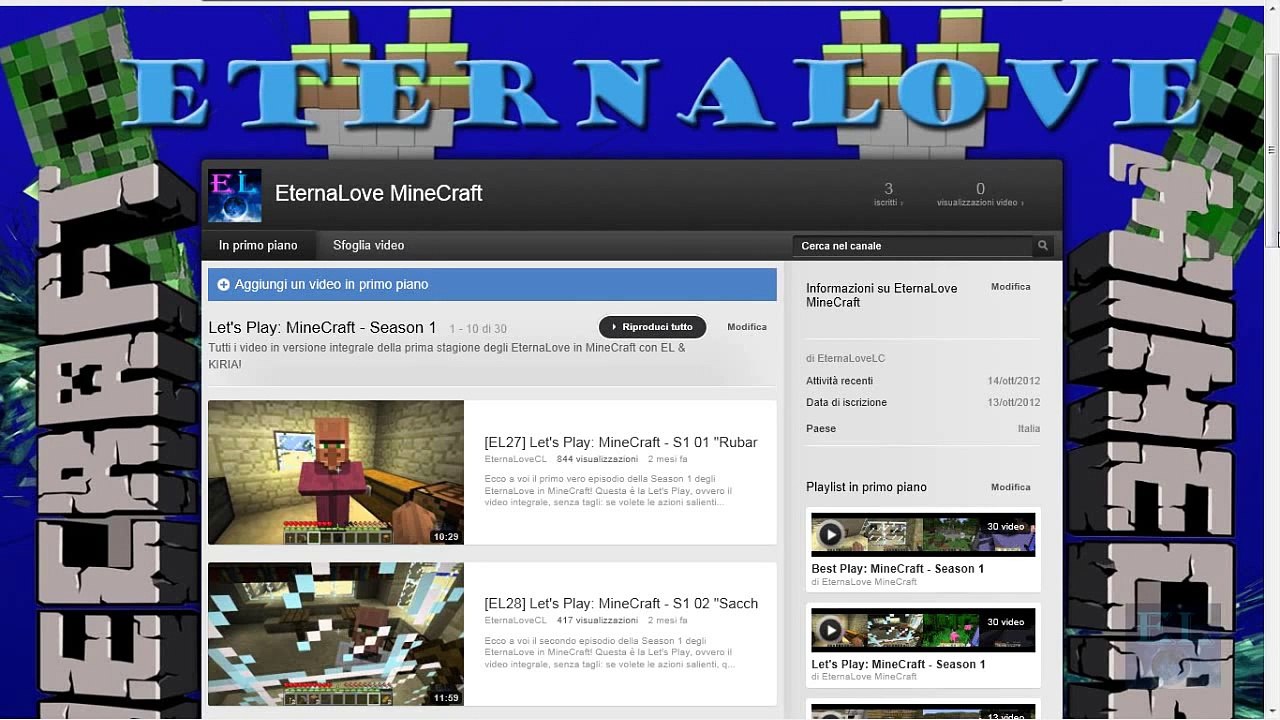Play the Let's Play Season 1 playlist icon

click(830, 630)
